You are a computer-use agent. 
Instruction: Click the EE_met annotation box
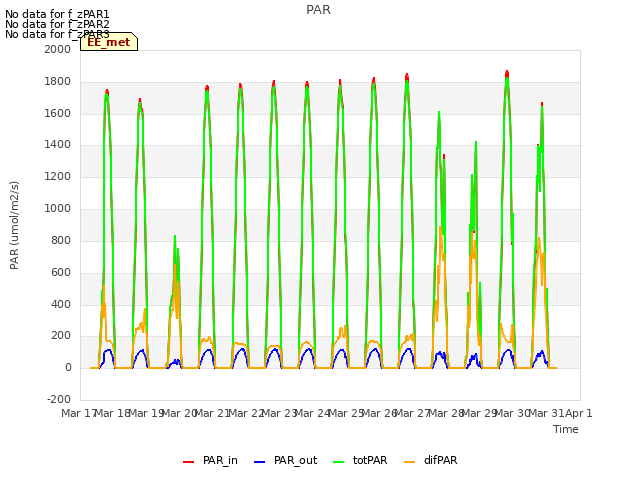(109, 42)
